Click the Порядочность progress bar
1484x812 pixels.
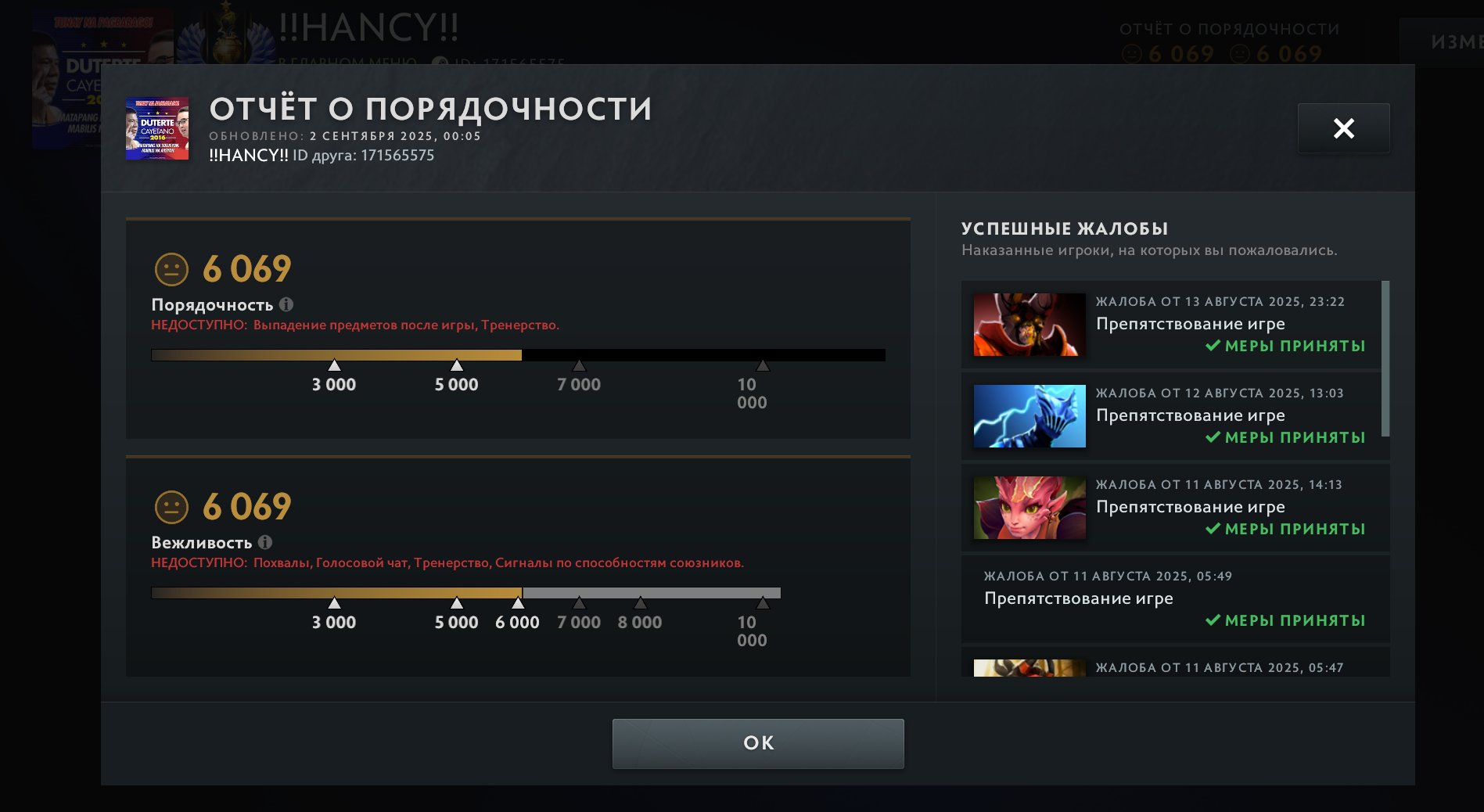point(518,355)
